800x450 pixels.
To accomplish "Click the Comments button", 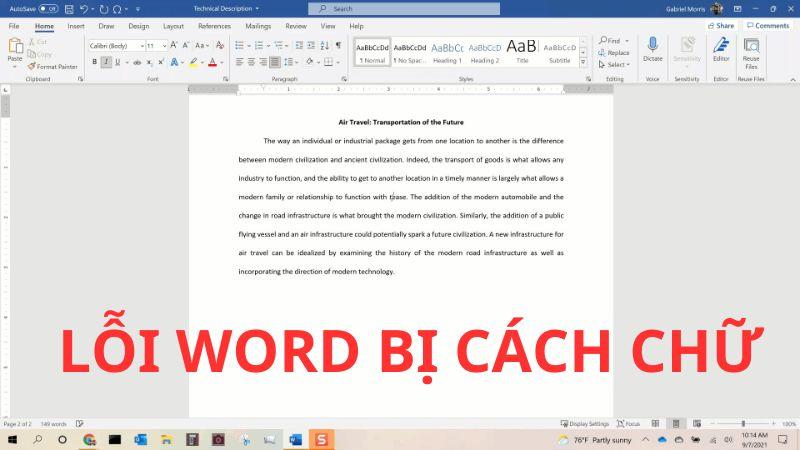I will pyautogui.click(x=768, y=26).
